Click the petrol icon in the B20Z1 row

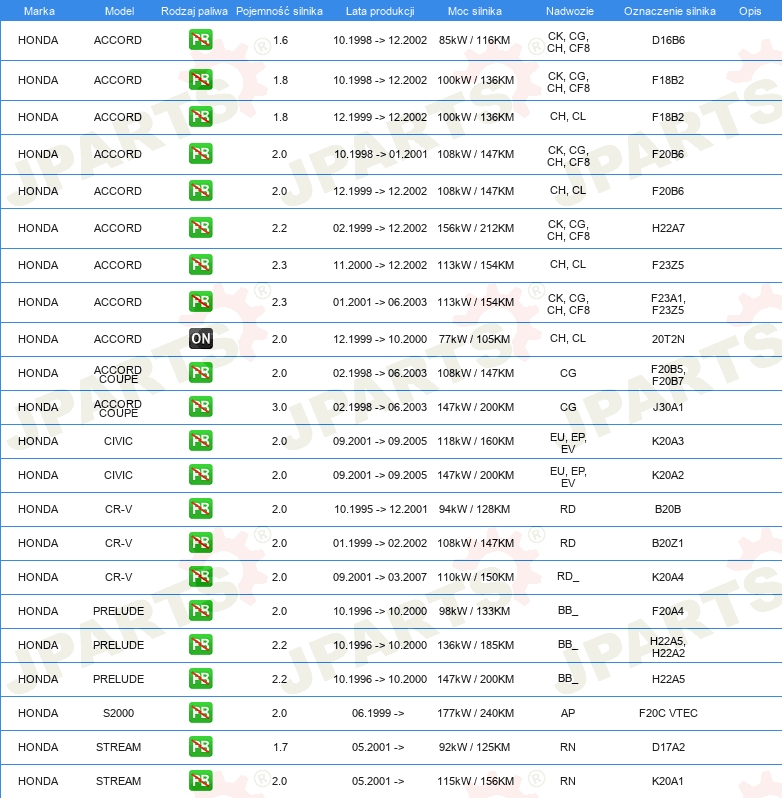pyautogui.click(x=200, y=543)
